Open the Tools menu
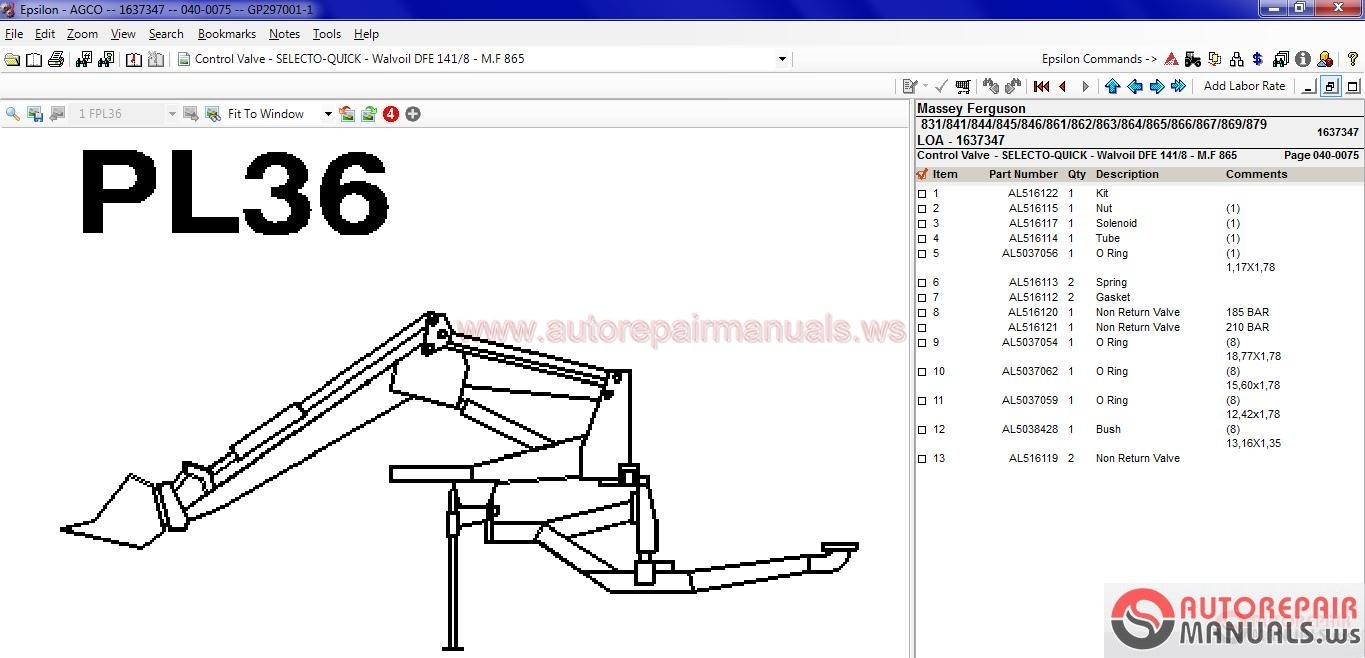 point(326,34)
